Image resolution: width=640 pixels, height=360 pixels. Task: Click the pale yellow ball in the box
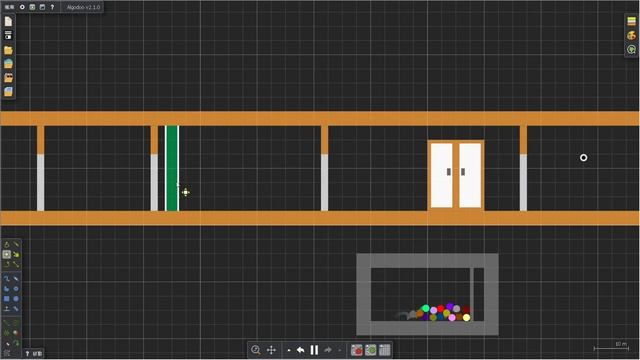tap(467, 317)
